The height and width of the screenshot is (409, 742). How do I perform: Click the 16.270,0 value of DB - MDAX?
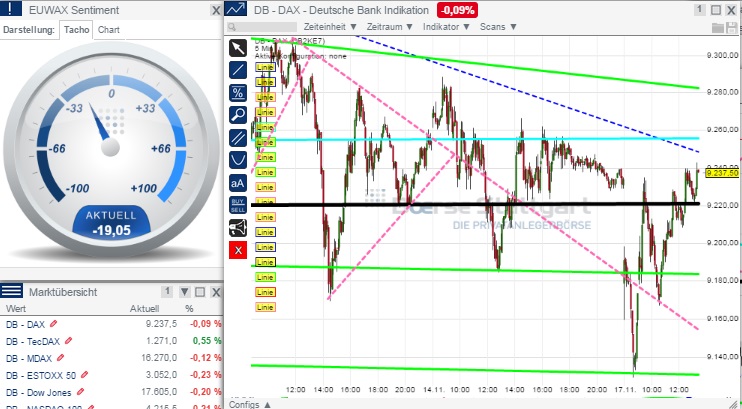point(159,358)
